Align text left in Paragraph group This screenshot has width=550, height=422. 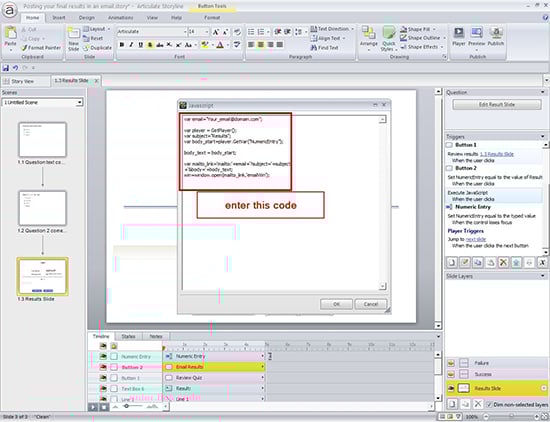(251, 45)
